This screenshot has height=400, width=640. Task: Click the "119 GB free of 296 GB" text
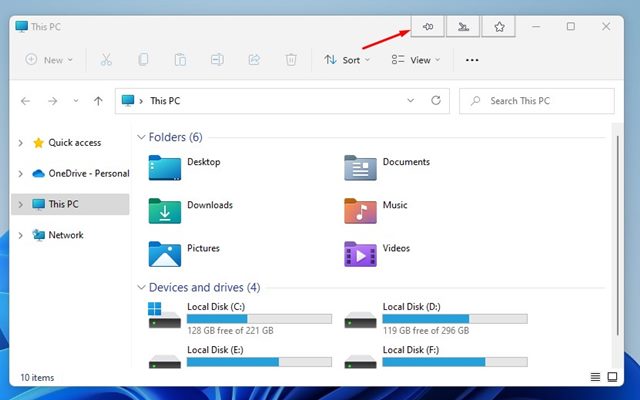pos(426,331)
